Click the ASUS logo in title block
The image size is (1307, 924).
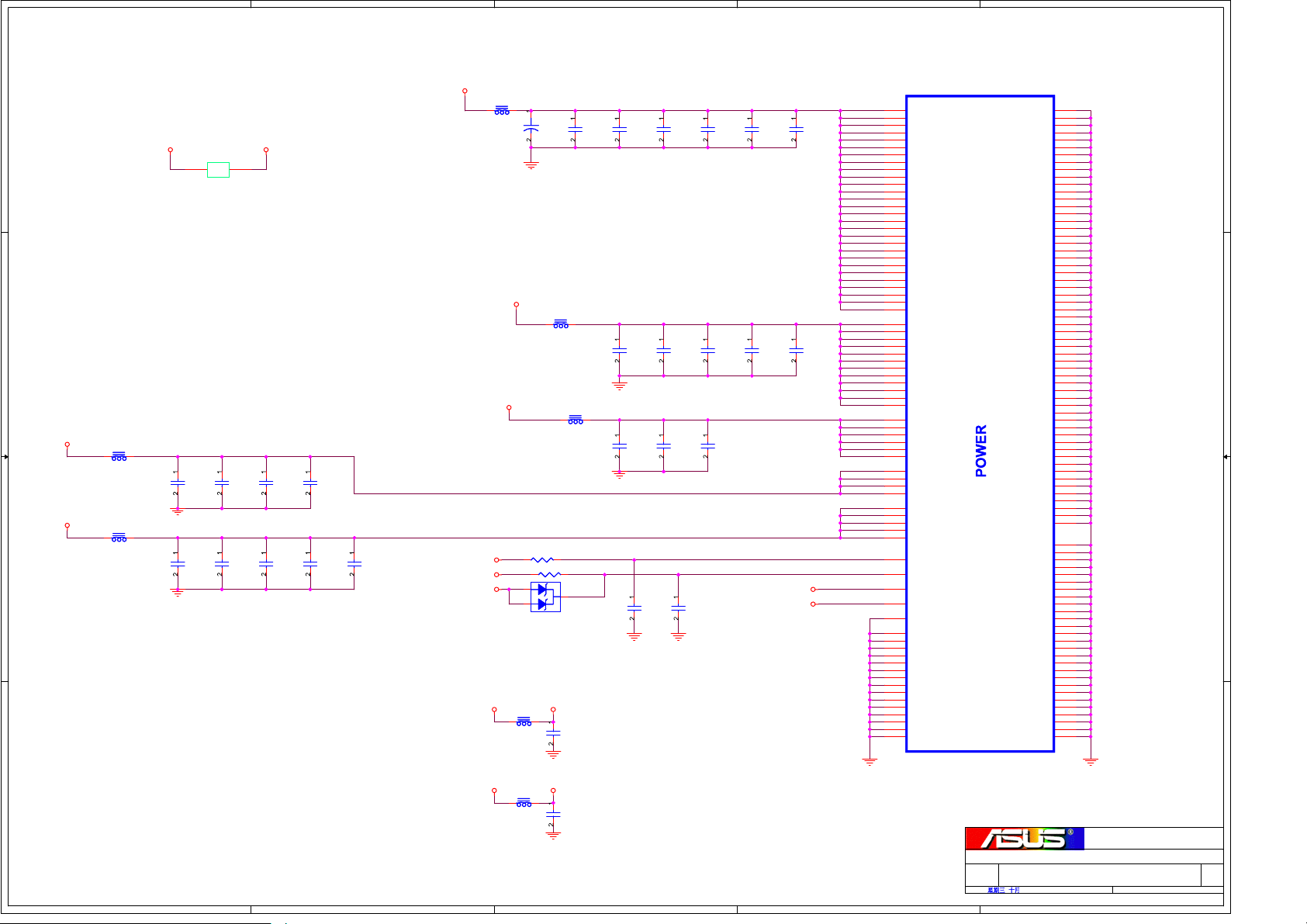point(1024,839)
